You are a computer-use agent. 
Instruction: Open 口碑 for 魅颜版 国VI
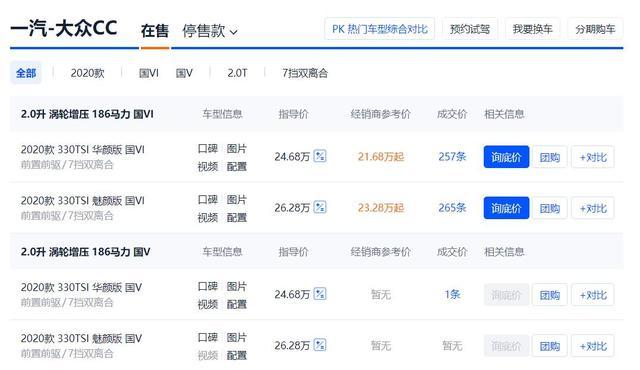(208, 199)
